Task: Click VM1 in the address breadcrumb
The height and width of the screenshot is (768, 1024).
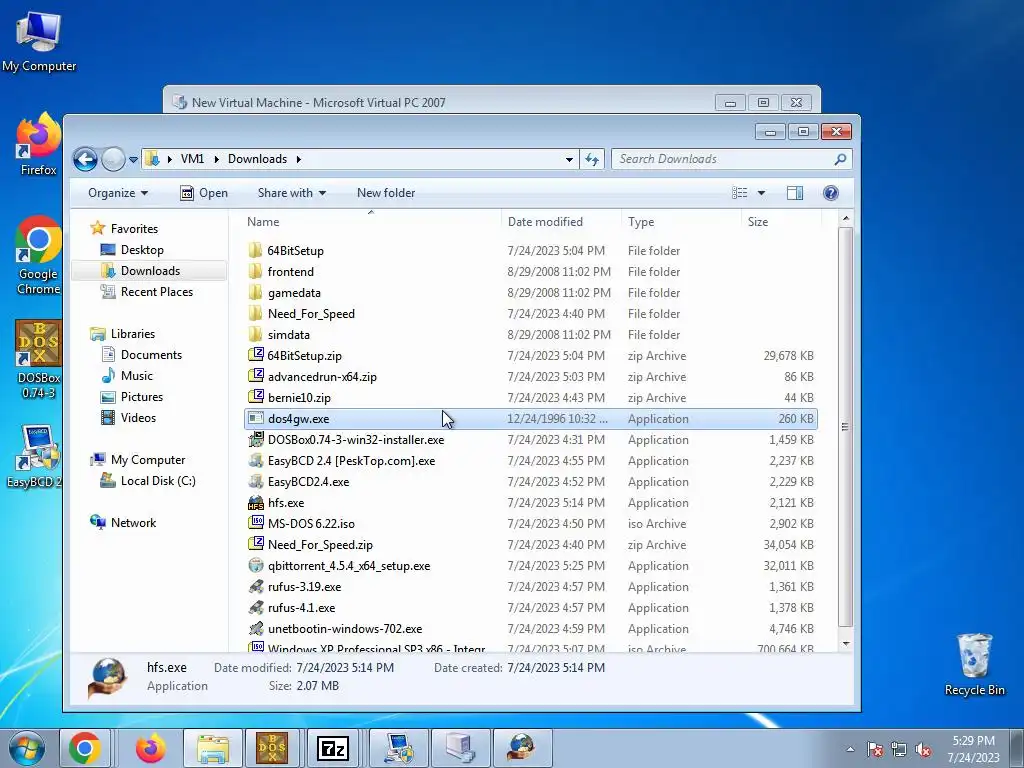Action: coord(192,159)
